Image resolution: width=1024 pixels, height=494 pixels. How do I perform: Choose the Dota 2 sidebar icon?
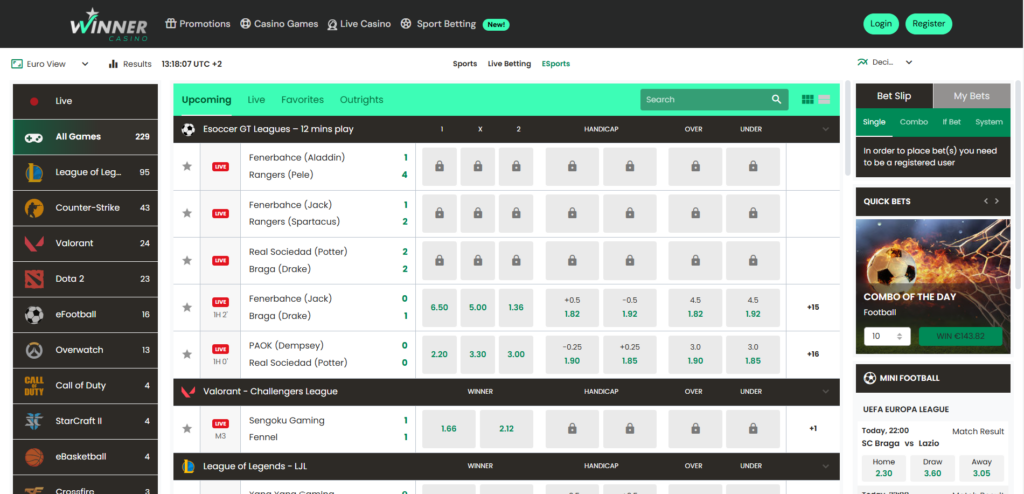(x=34, y=279)
